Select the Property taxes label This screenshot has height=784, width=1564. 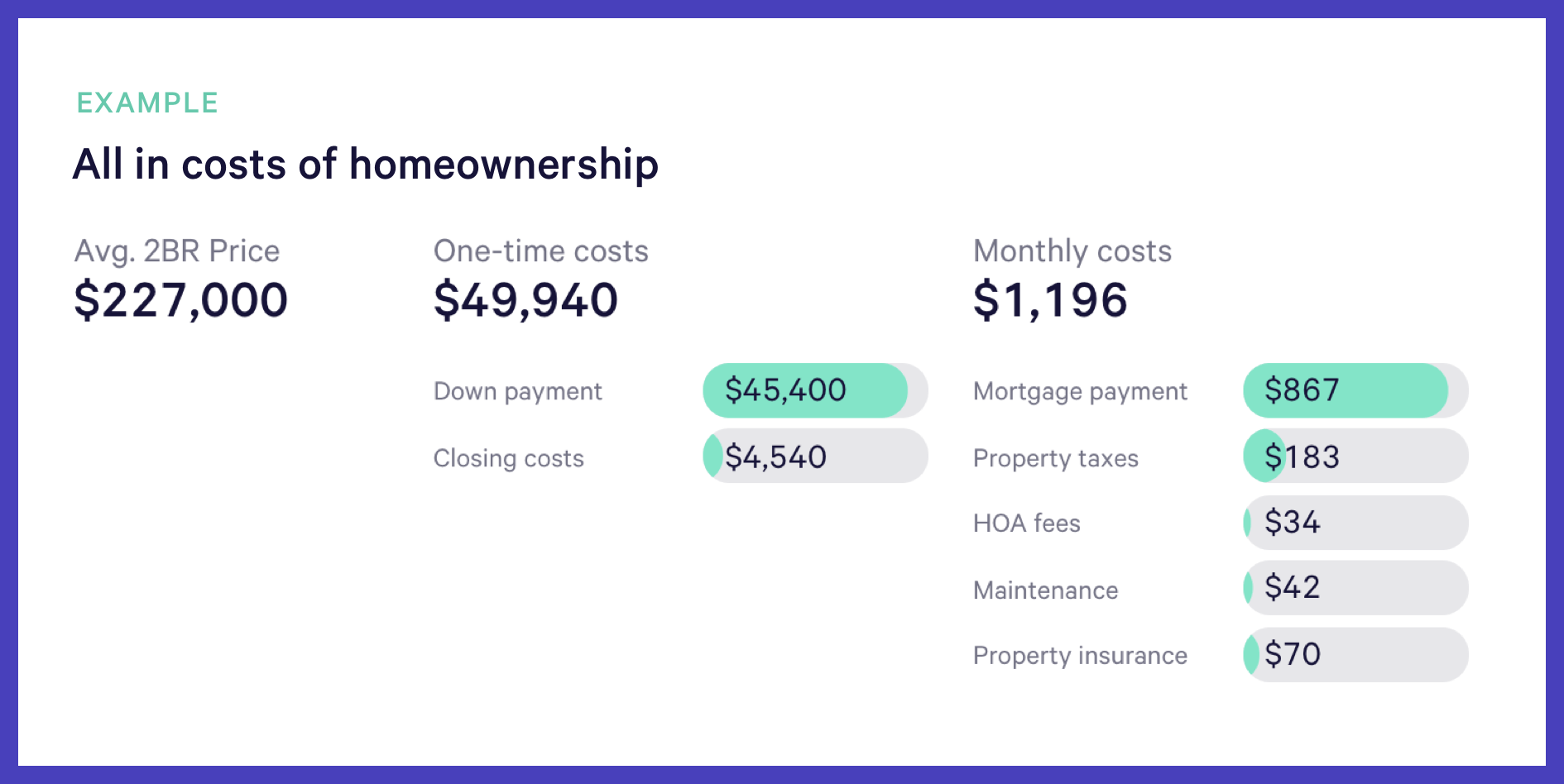coord(1055,458)
